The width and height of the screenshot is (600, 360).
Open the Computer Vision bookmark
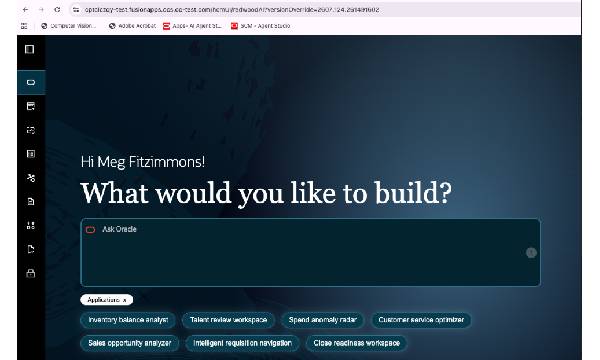pyautogui.click(x=69, y=26)
